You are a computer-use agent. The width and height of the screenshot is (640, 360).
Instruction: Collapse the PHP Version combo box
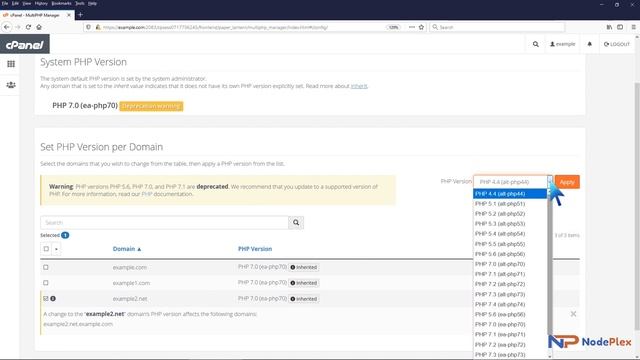(513, 182)
